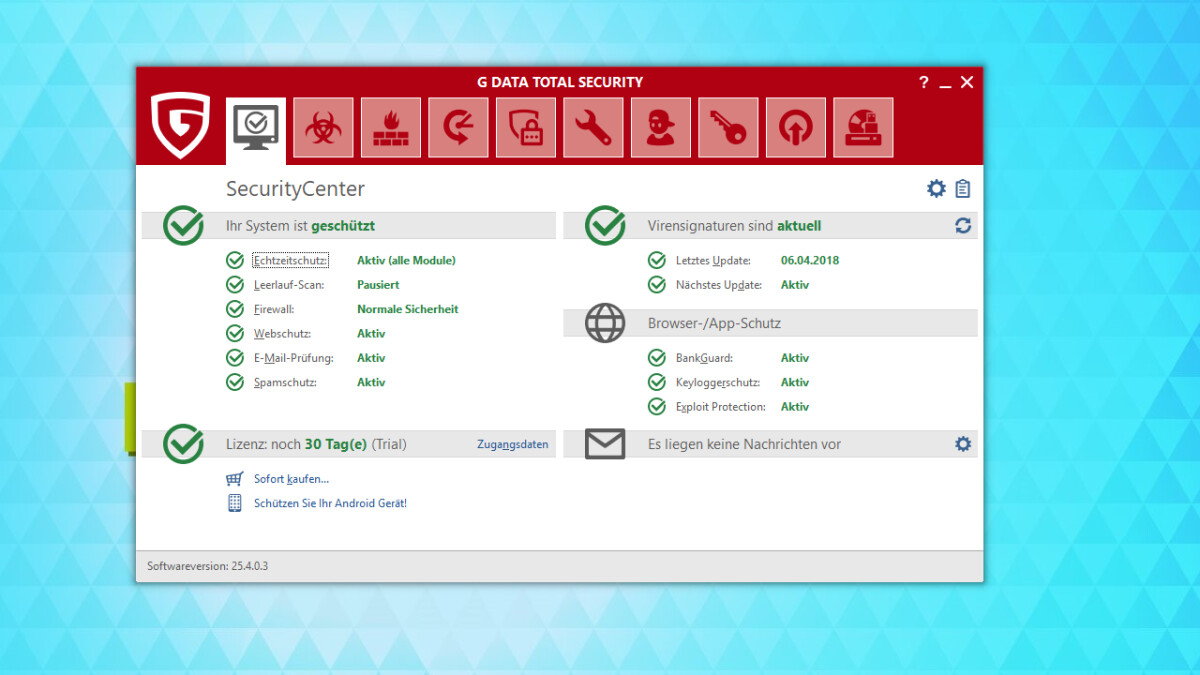The width and height of the screenshot is (1200, 675).
Task: Click large check icon beside Virensignaturen header
Action: point(605,226)
